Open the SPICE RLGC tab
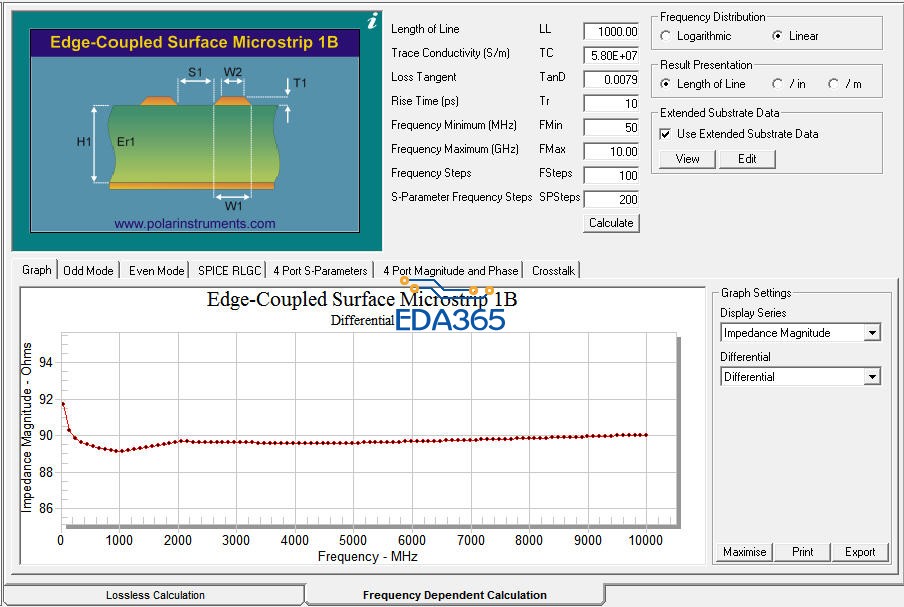This screenshot has height=607, width=904. coord(229,270)
